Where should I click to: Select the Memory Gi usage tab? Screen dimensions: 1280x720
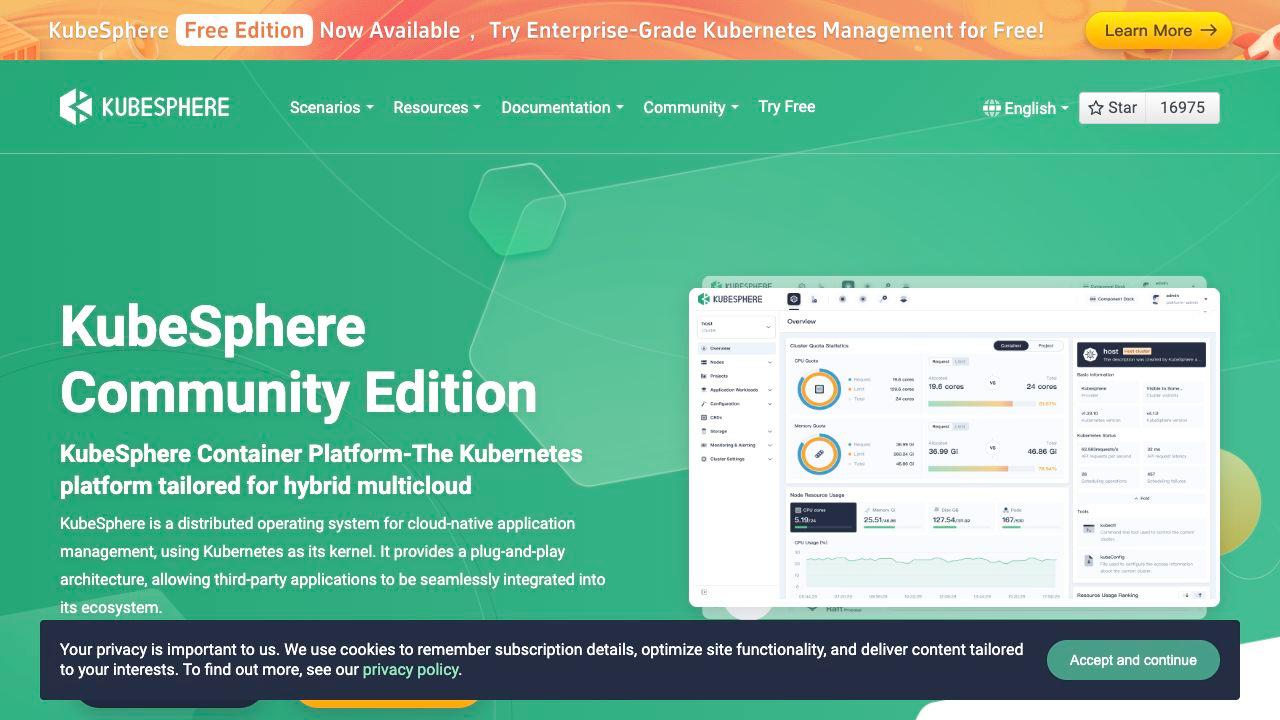892,517
